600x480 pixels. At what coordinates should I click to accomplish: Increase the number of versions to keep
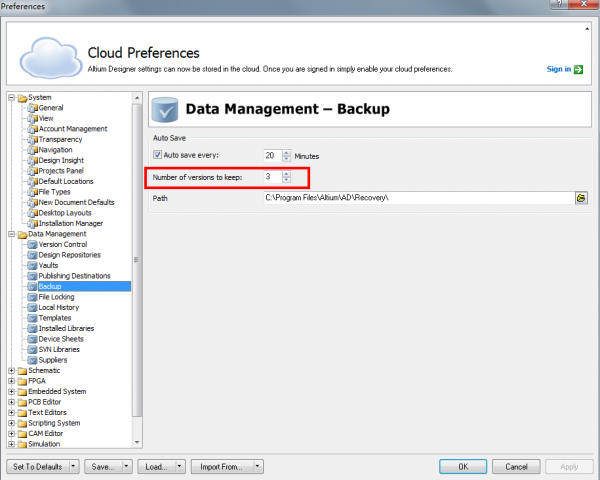tap(287, 173)
